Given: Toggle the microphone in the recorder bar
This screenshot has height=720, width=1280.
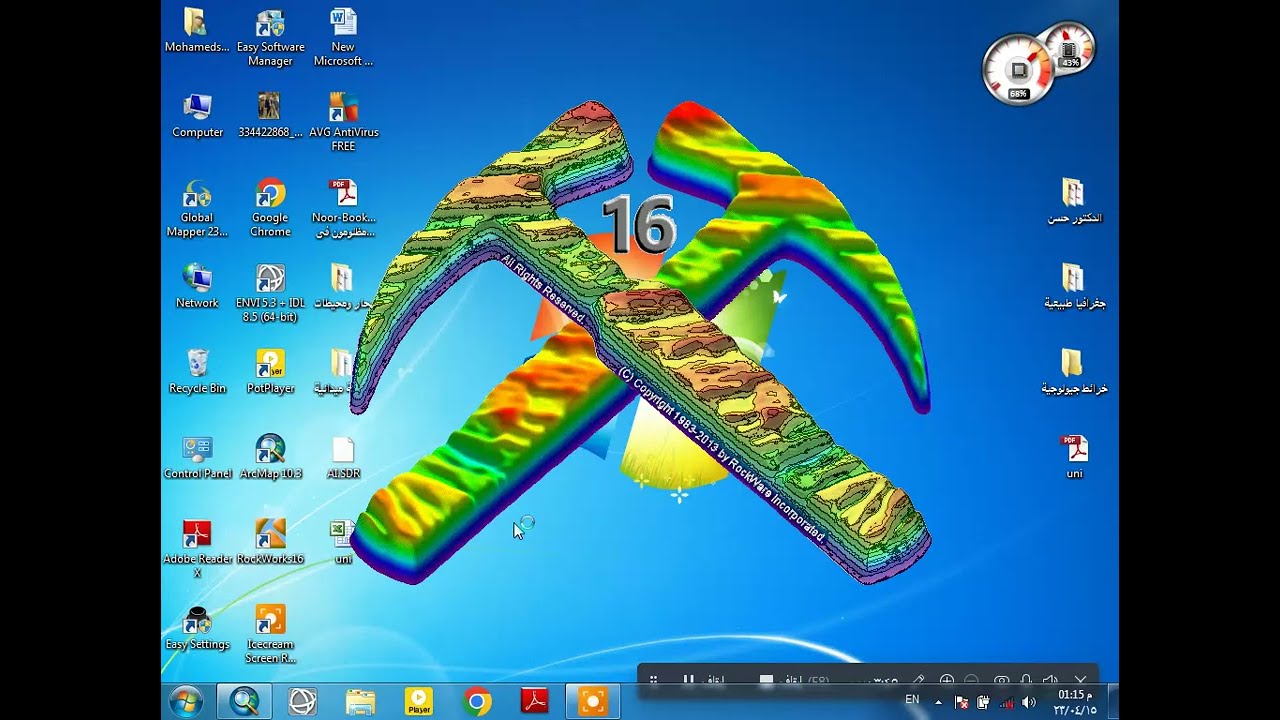Looking at the screenshot, I should click(1026, 680).
